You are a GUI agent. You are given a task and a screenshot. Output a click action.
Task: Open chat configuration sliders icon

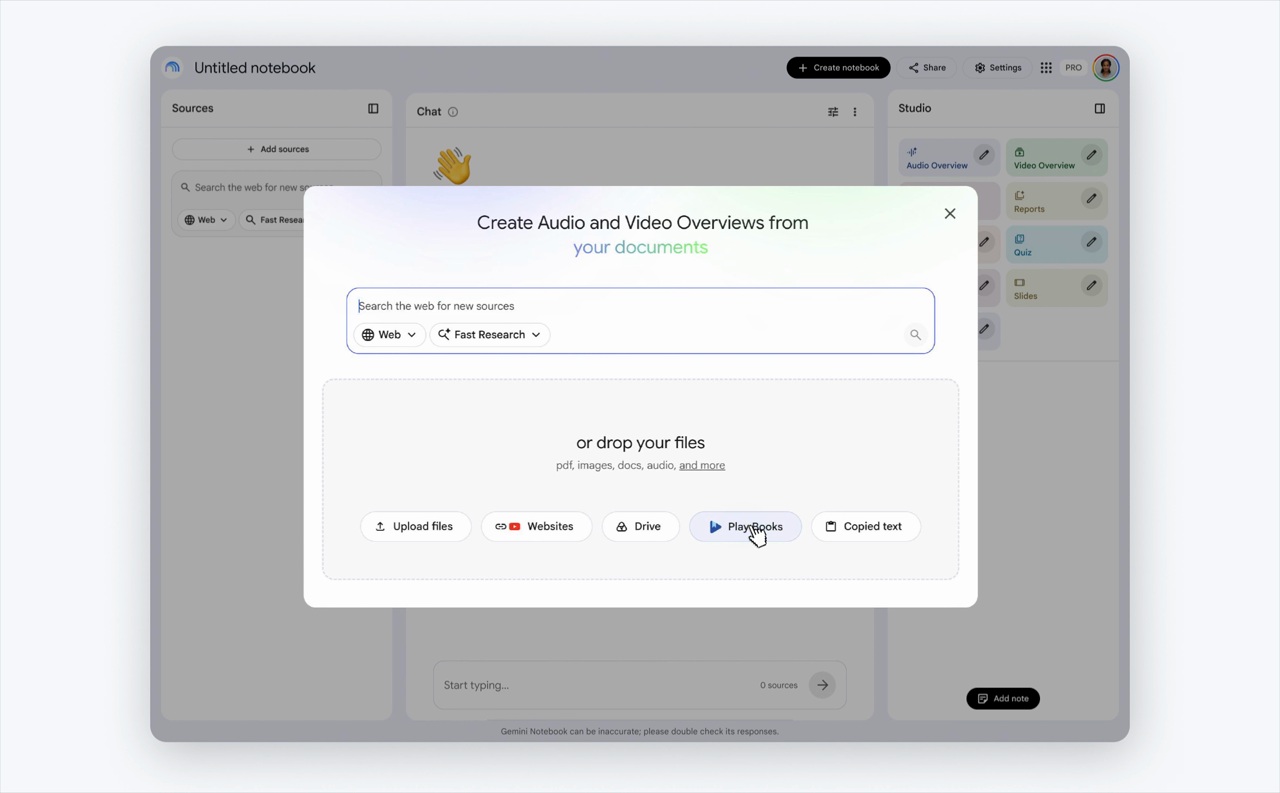click(833, 112)
